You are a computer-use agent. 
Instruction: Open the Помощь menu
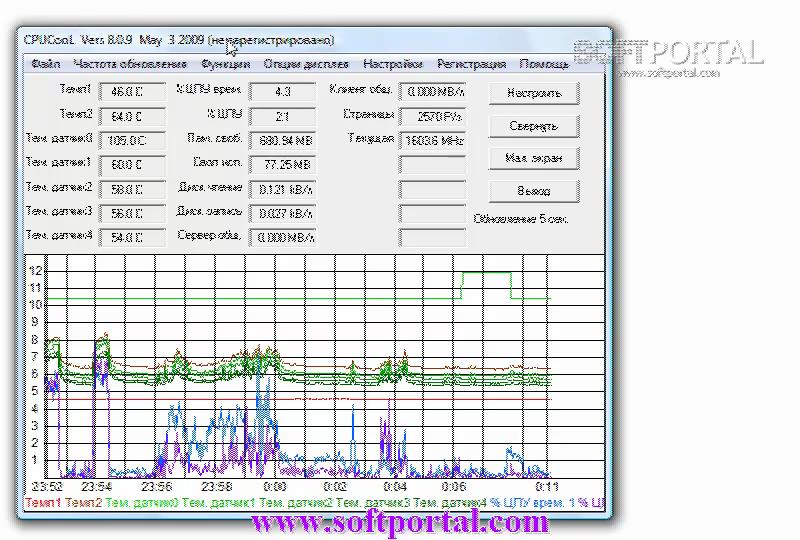tap(544, 64)
